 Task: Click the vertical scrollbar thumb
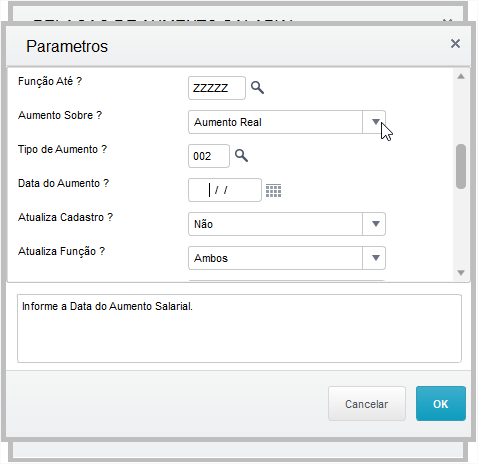click(x=461, y=166)
